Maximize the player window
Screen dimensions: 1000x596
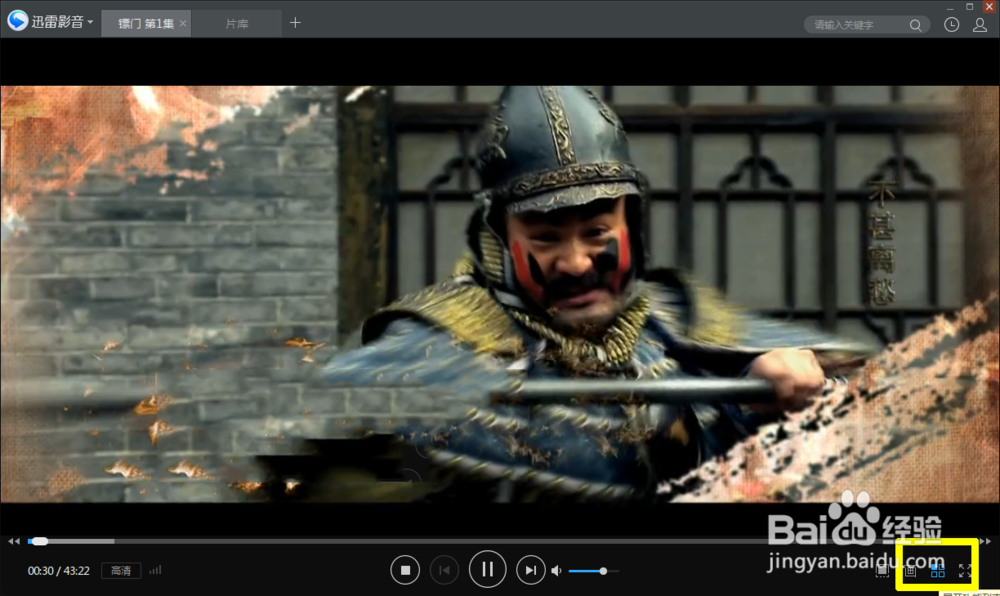tap(969, 6)
